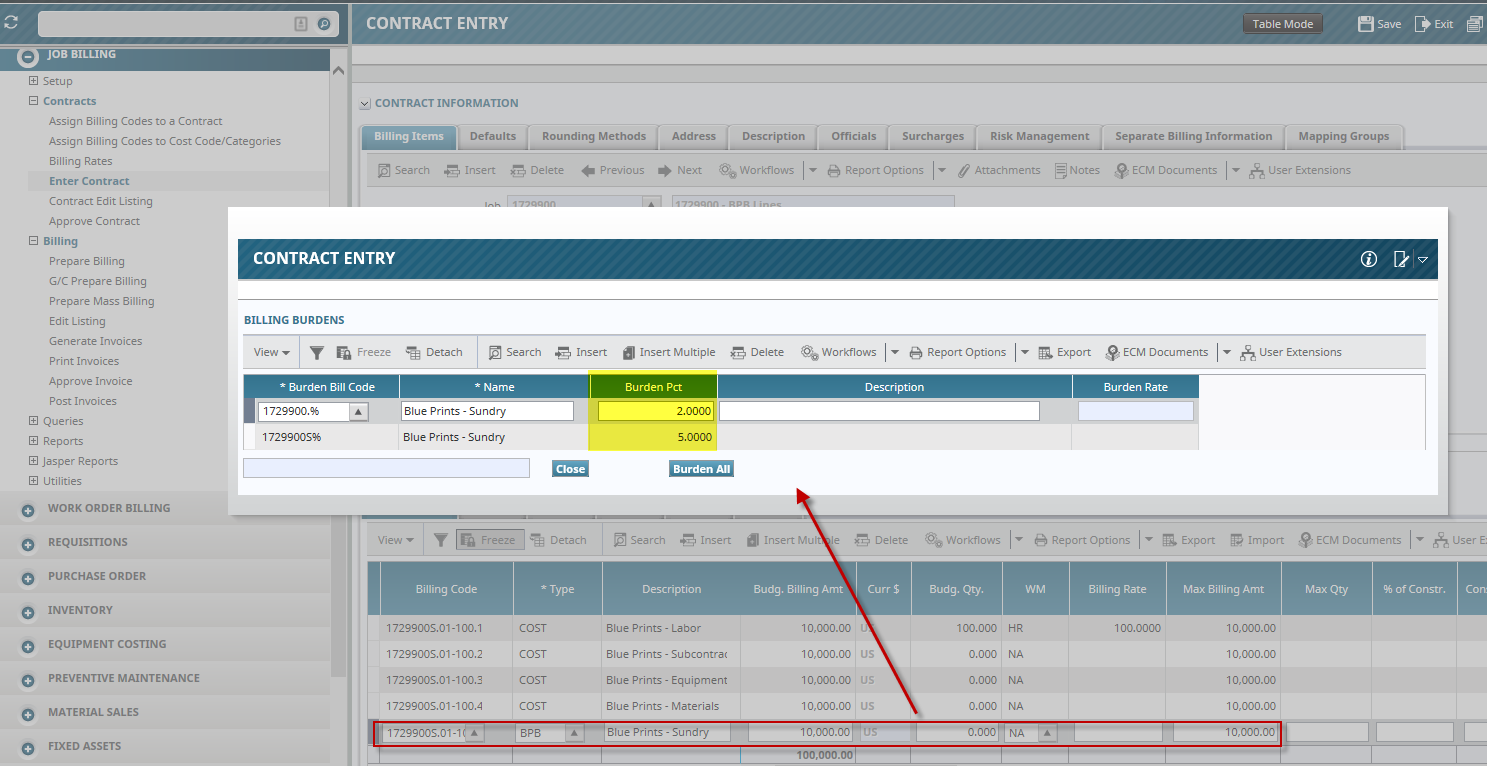This screenshot has height=766, width=1487.
Task: Switch on Table Mode
Action: 1283,23
